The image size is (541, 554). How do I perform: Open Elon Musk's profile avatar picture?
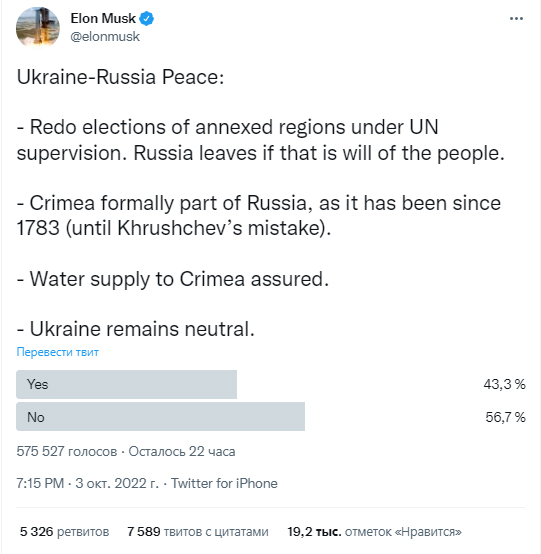(x=38, y=27)
